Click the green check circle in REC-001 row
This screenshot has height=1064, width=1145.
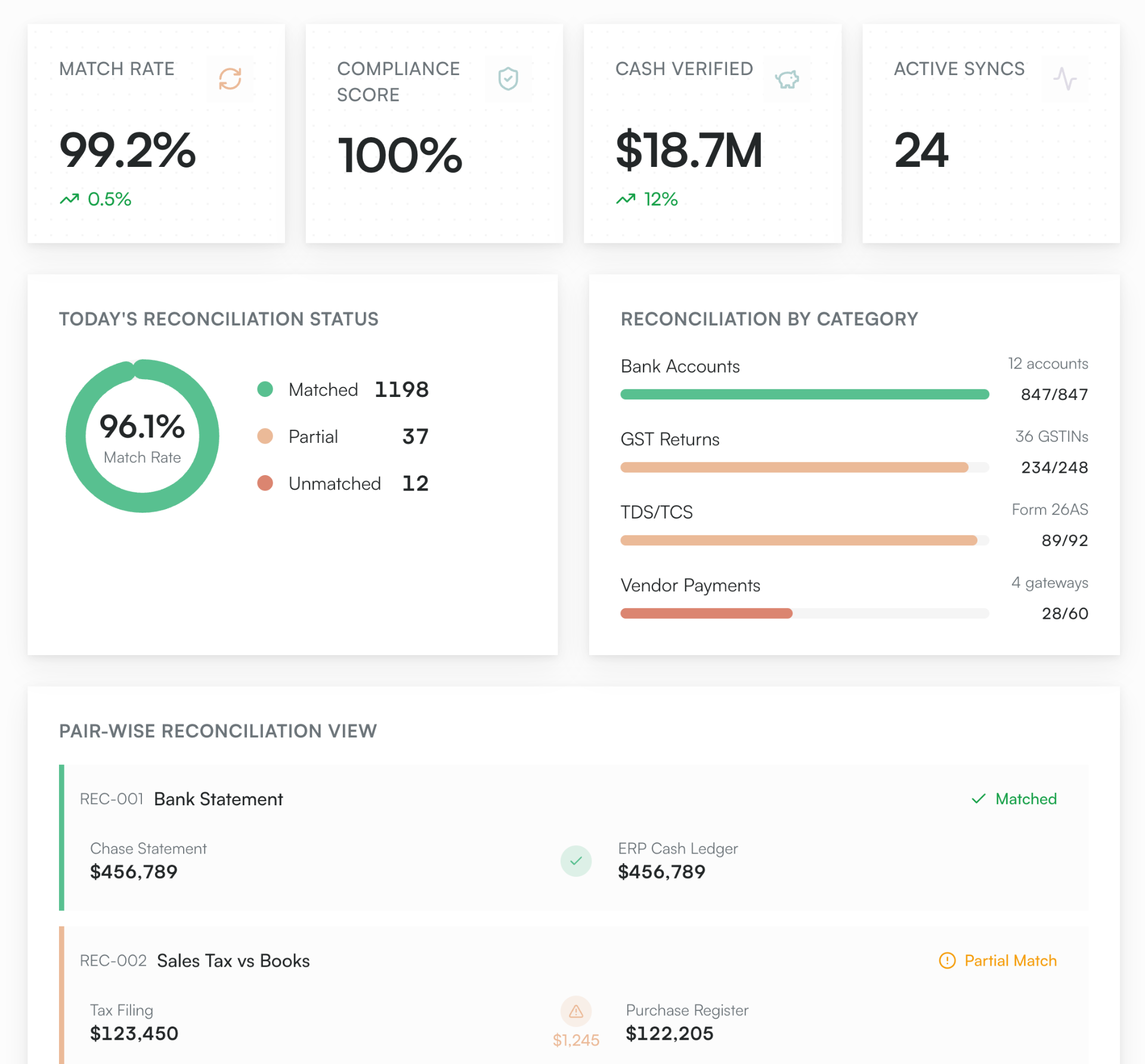tap(575, 861)
